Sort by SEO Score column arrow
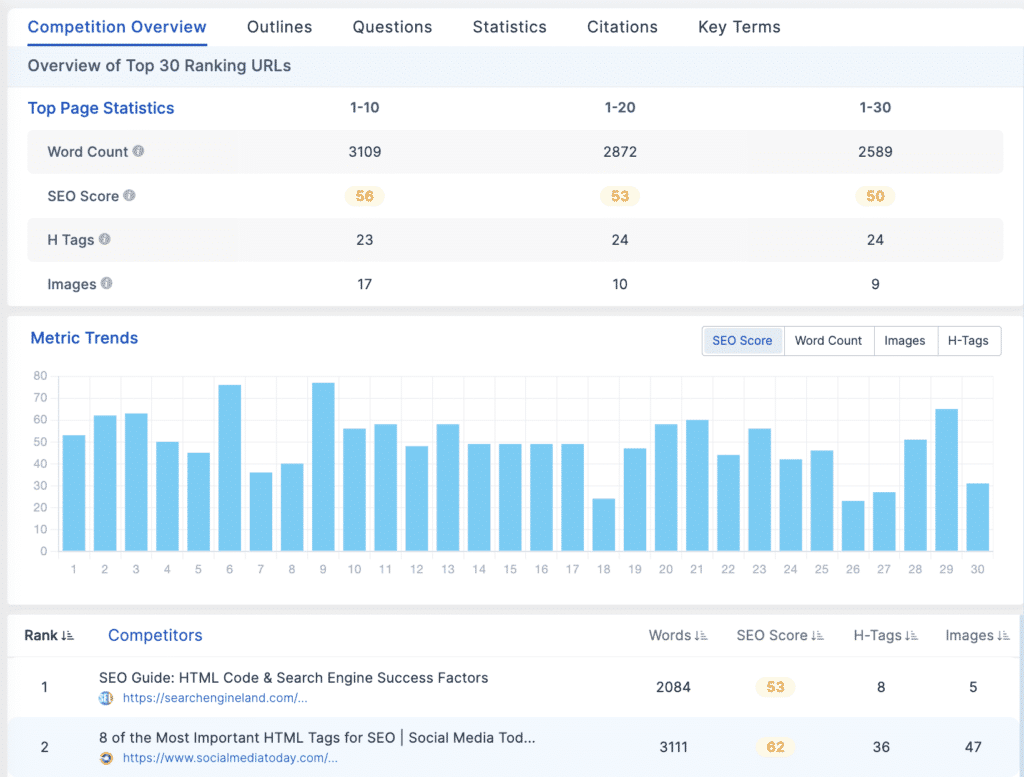The image size is (1024, 777). (819, 636)
